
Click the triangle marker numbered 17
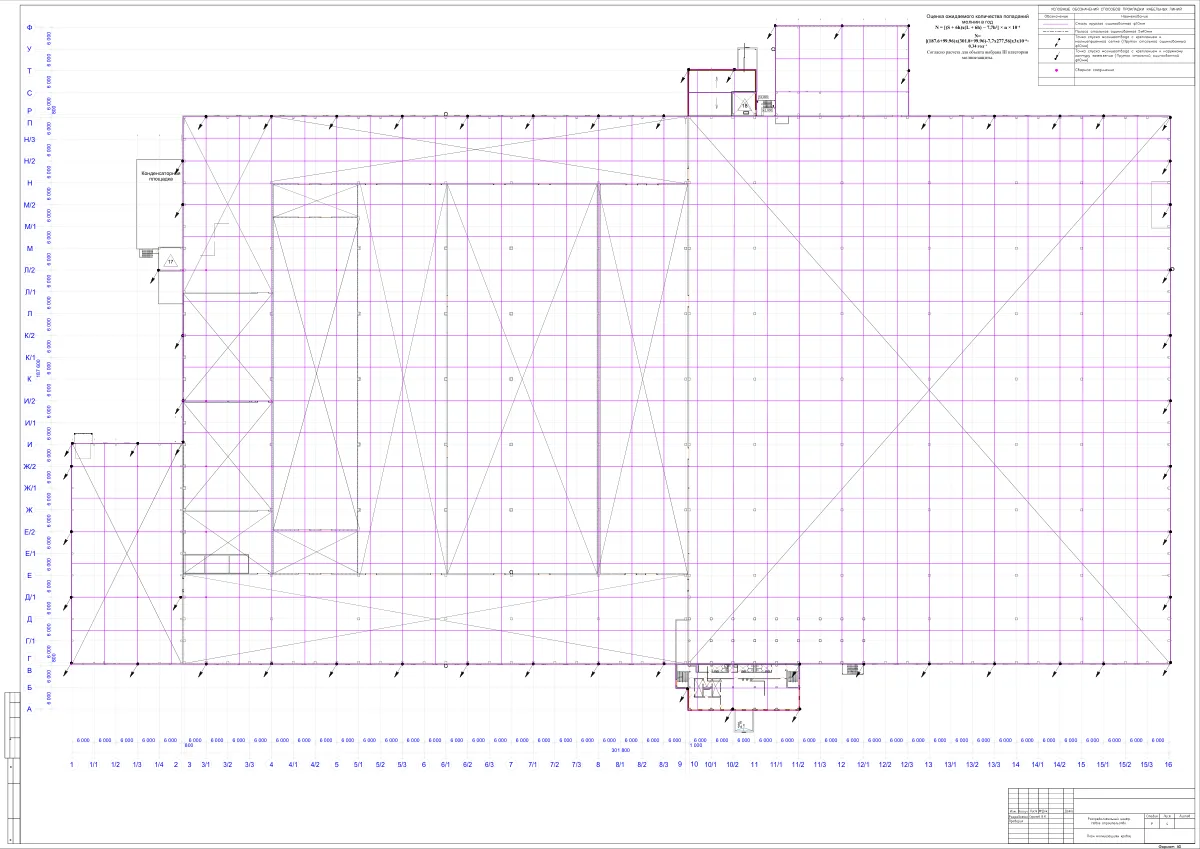pos(170,261)
